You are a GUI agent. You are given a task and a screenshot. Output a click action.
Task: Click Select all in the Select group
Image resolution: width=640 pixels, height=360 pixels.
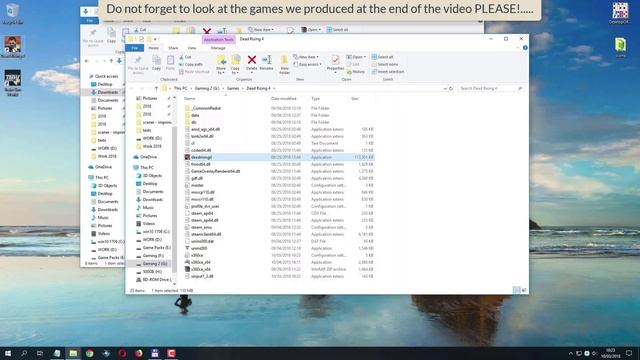pos(382,57)
